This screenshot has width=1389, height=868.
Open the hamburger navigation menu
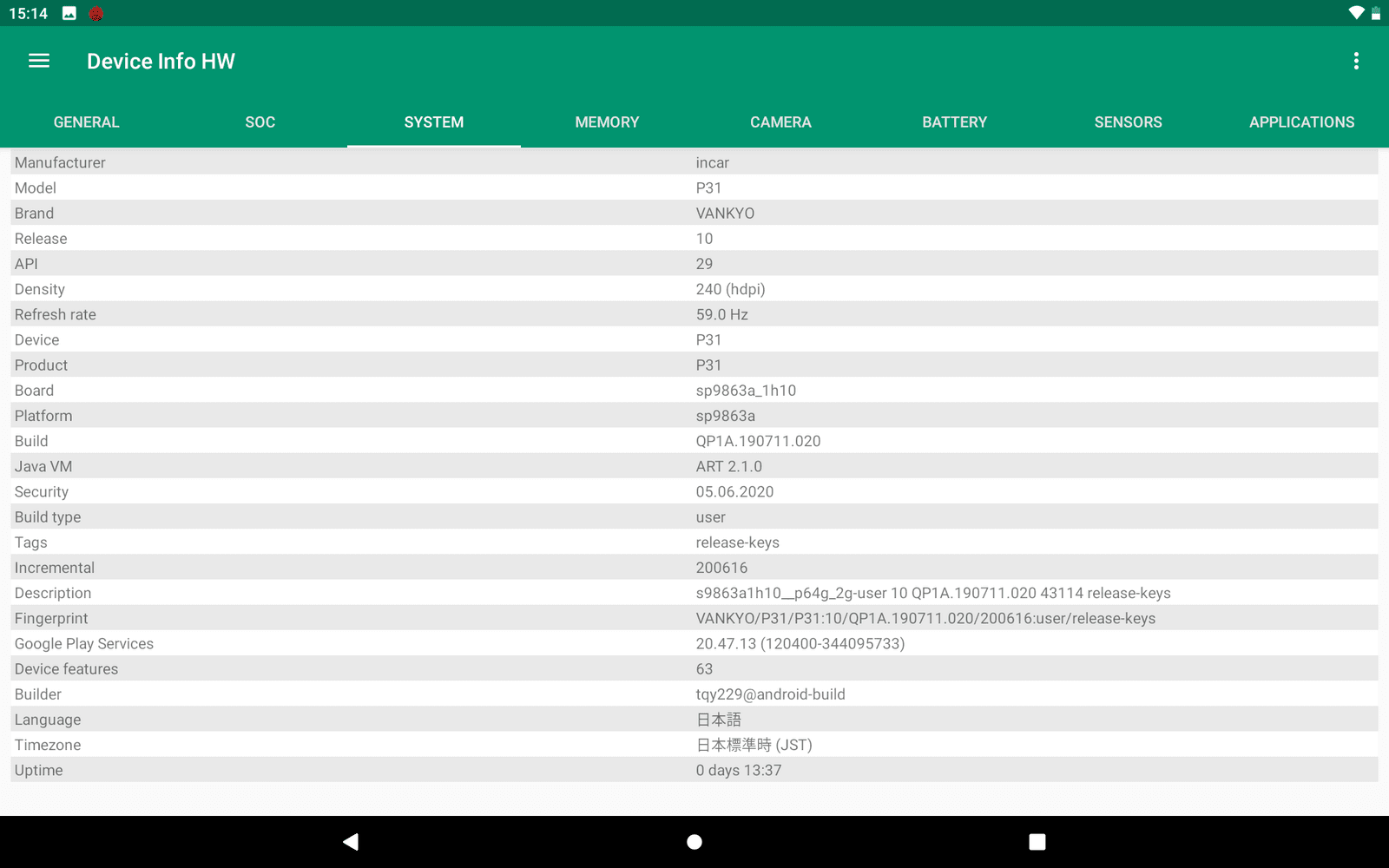point(39,61)
